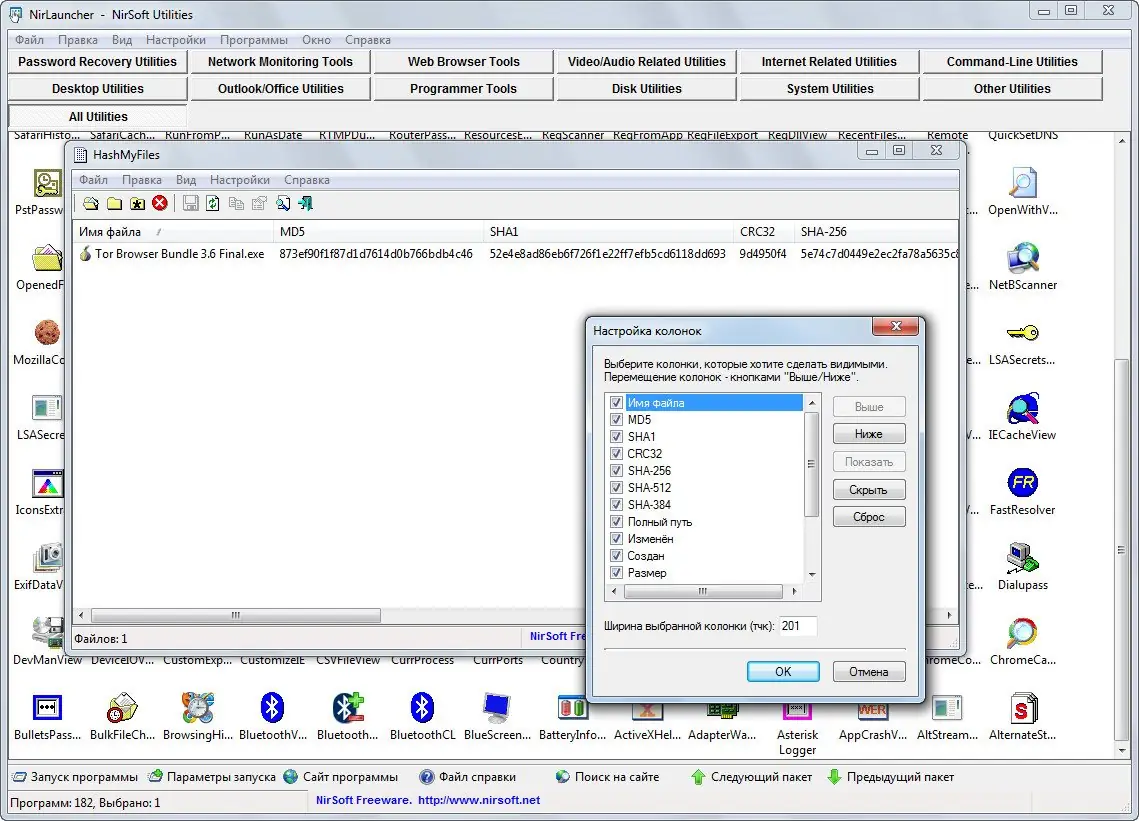Open the nirsoft.net link in status bar
Viewport: 1139px width, 821px height.
479,800
